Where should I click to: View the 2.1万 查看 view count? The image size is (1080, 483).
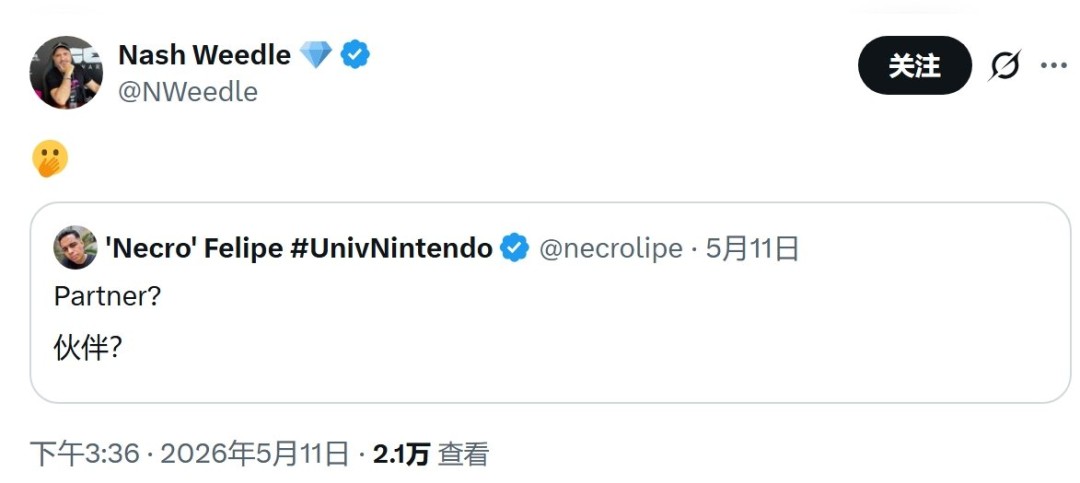click(431, 454)
